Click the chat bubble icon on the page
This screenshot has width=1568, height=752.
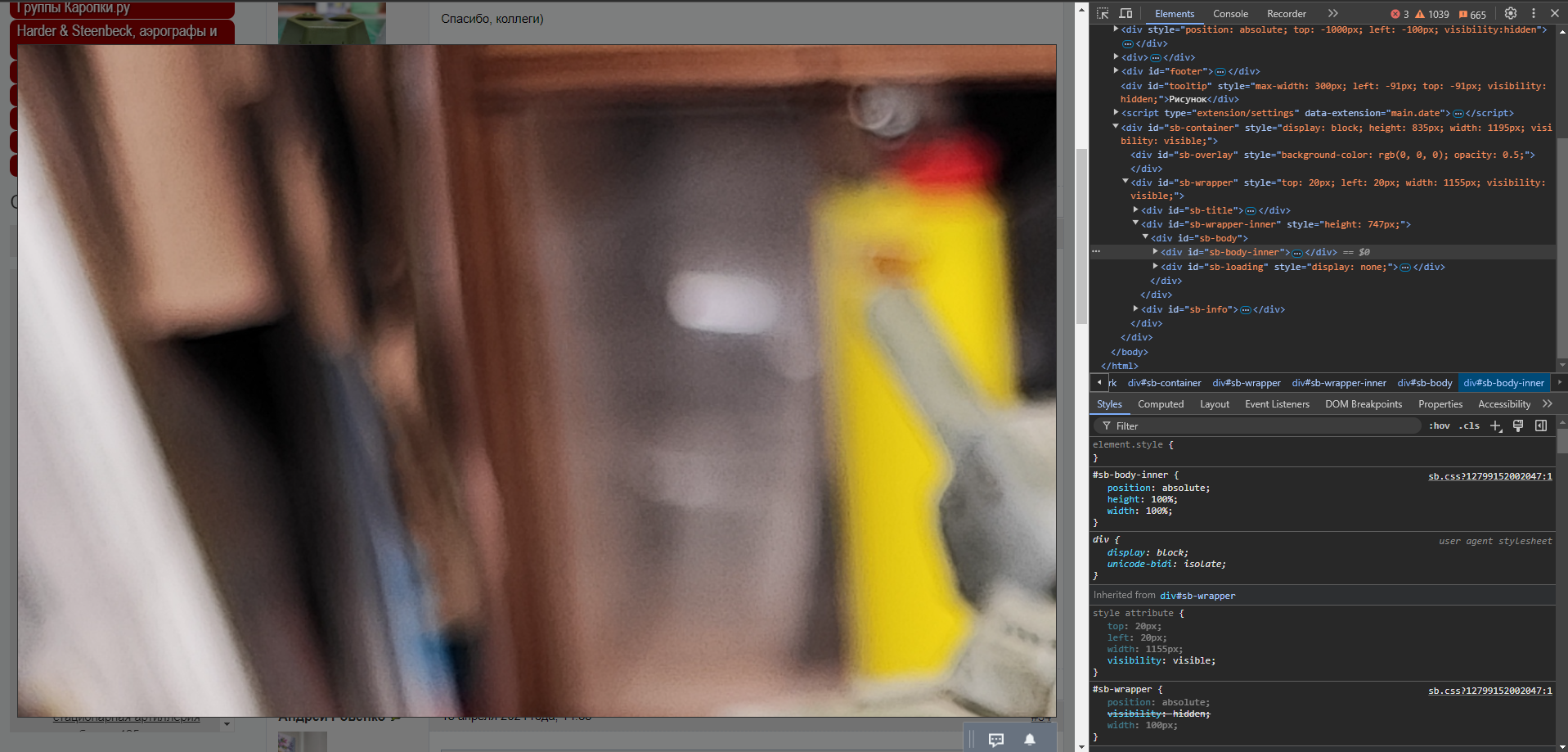996,740
